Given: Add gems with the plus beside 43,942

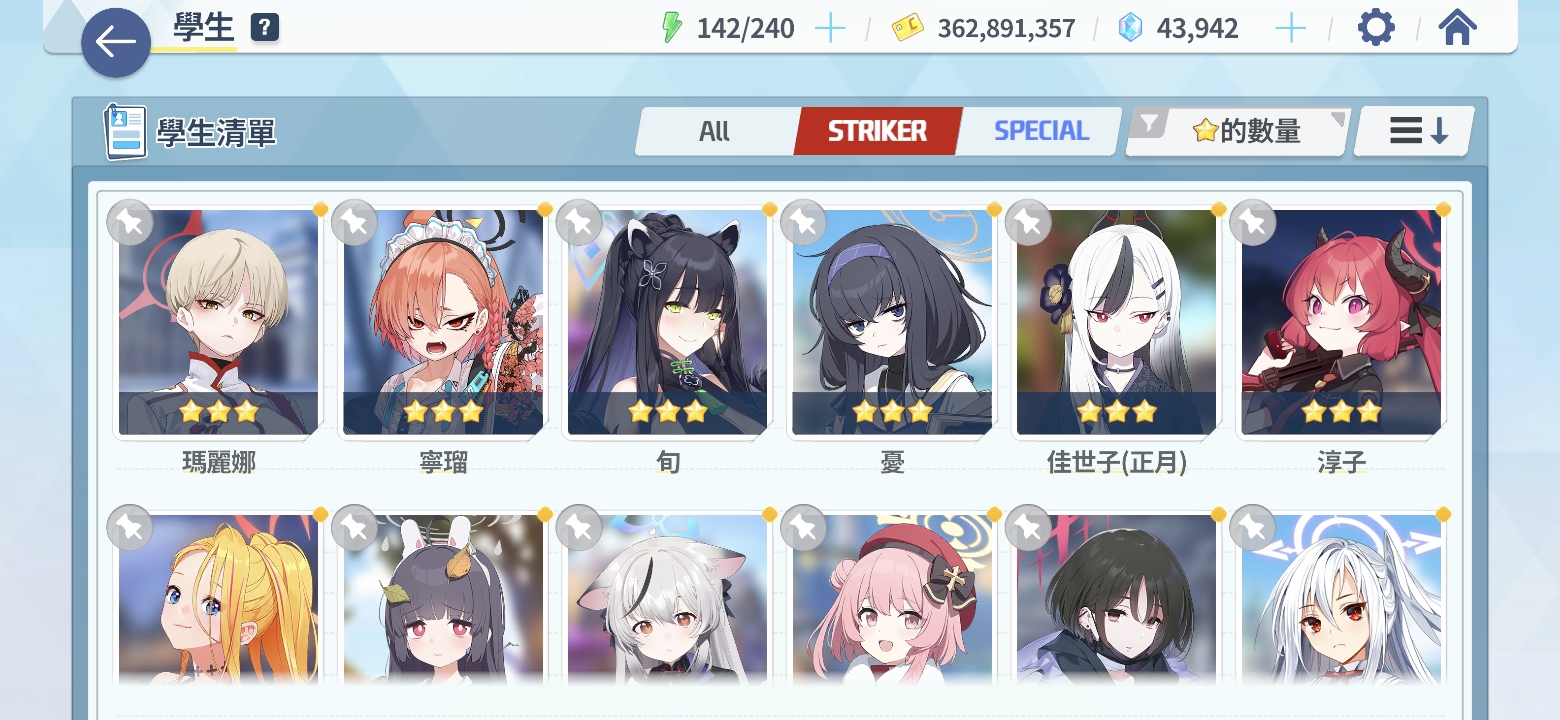Looking at the screenshot, I should tap(1291, 28).
